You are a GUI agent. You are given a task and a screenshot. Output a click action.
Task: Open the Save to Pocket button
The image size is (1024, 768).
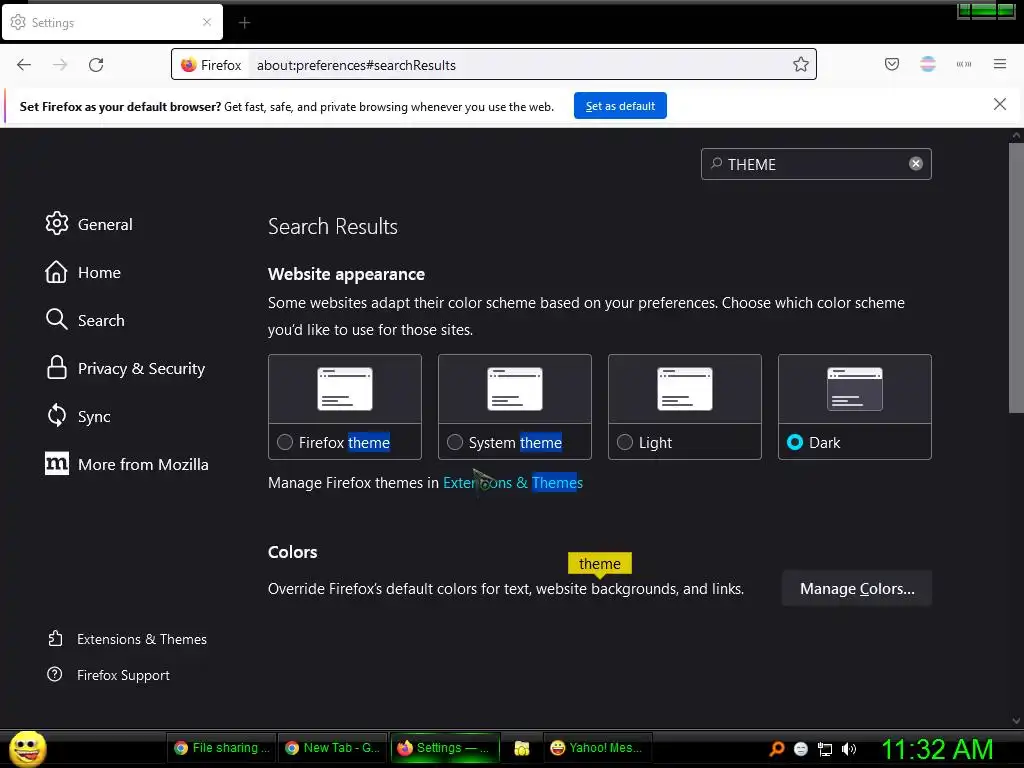click(891, 64)
